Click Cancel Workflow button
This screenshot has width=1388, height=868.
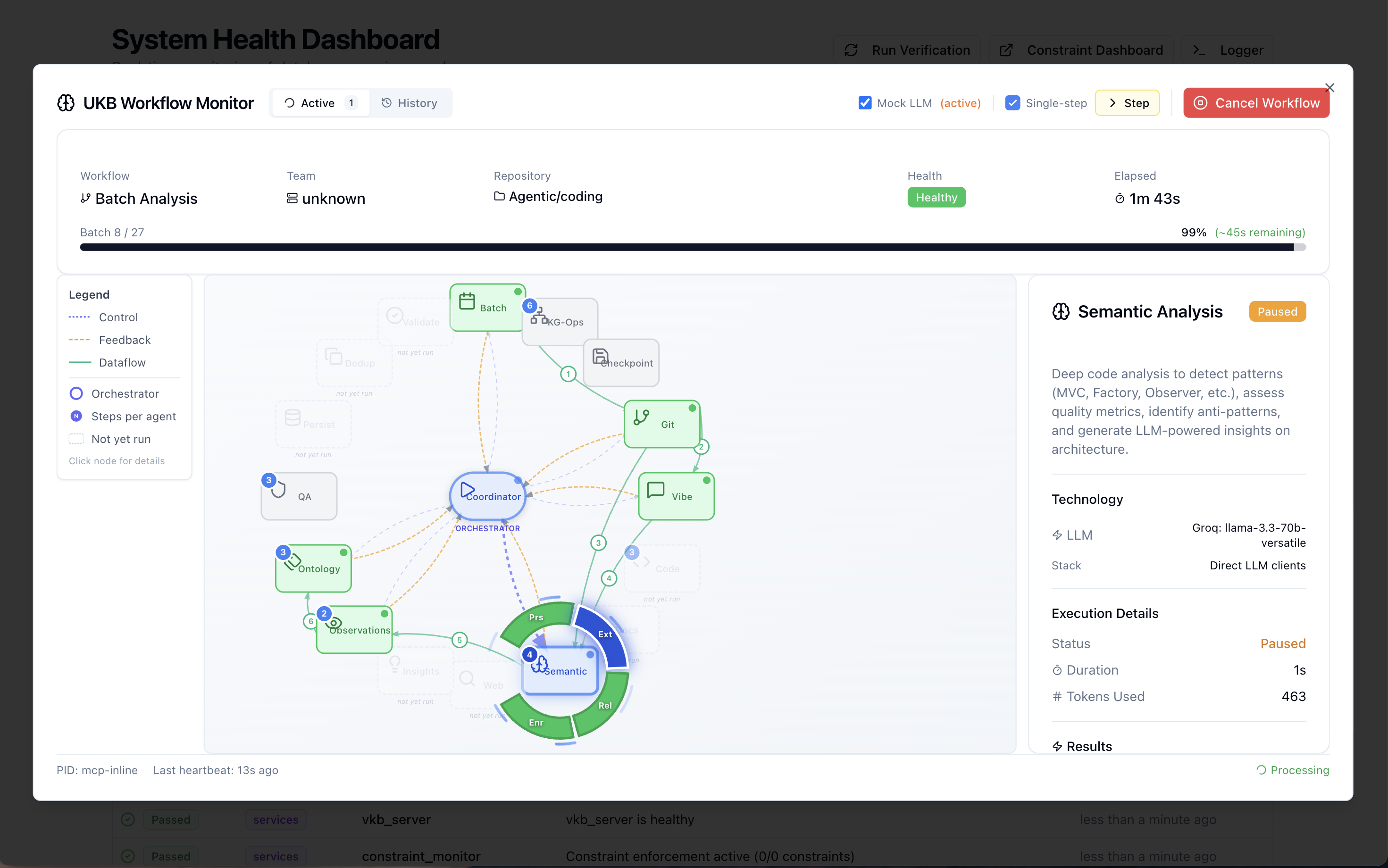[1256, 103]
